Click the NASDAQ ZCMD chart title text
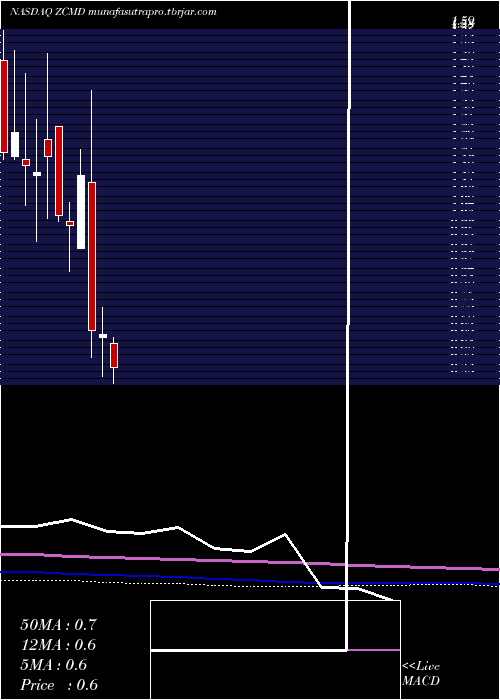This screenshot has height=700, width=500. 113,12
